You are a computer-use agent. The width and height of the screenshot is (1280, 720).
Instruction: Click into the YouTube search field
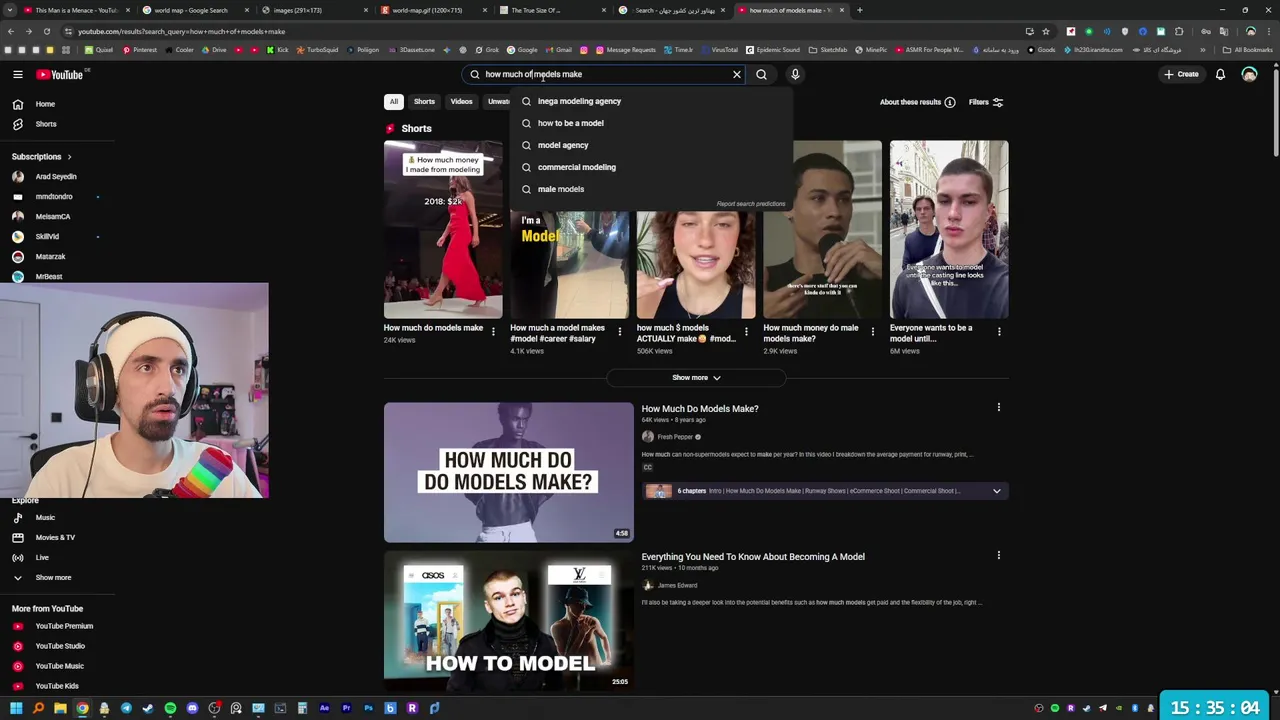coord(605,74)
